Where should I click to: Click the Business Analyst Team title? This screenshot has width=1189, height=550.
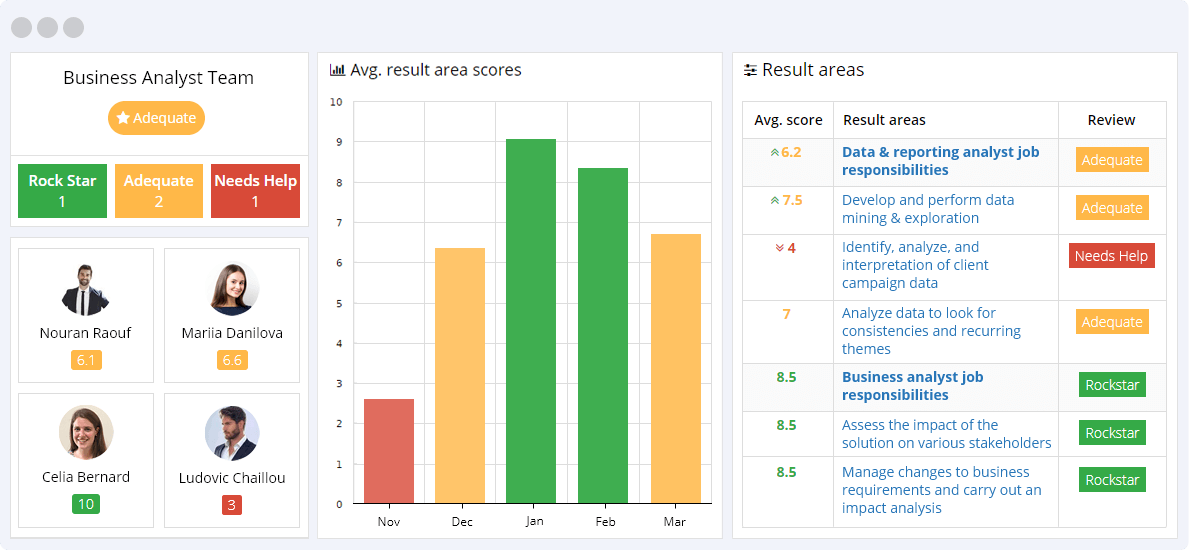(158, 77)
